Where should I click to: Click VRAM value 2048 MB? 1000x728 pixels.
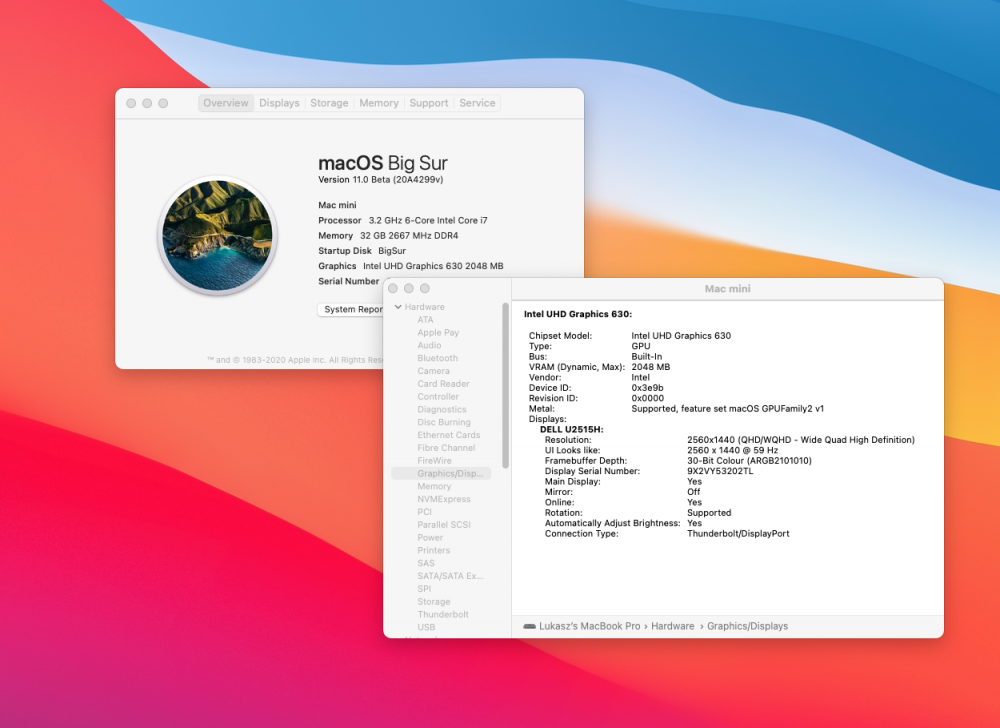pos(651,367)
